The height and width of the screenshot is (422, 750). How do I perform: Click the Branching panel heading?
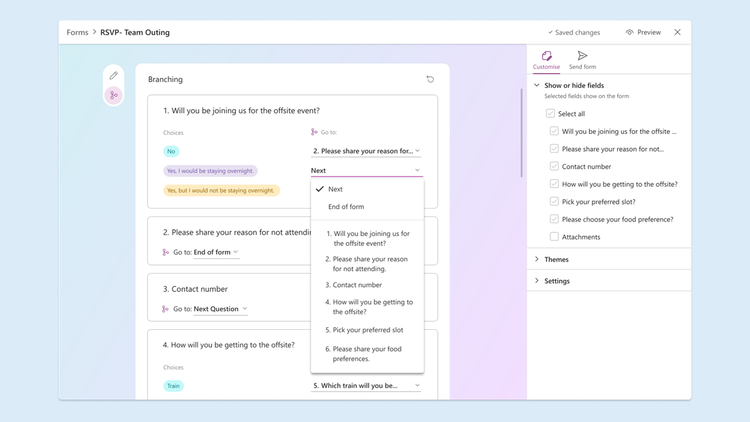click(x=165, y=79)
